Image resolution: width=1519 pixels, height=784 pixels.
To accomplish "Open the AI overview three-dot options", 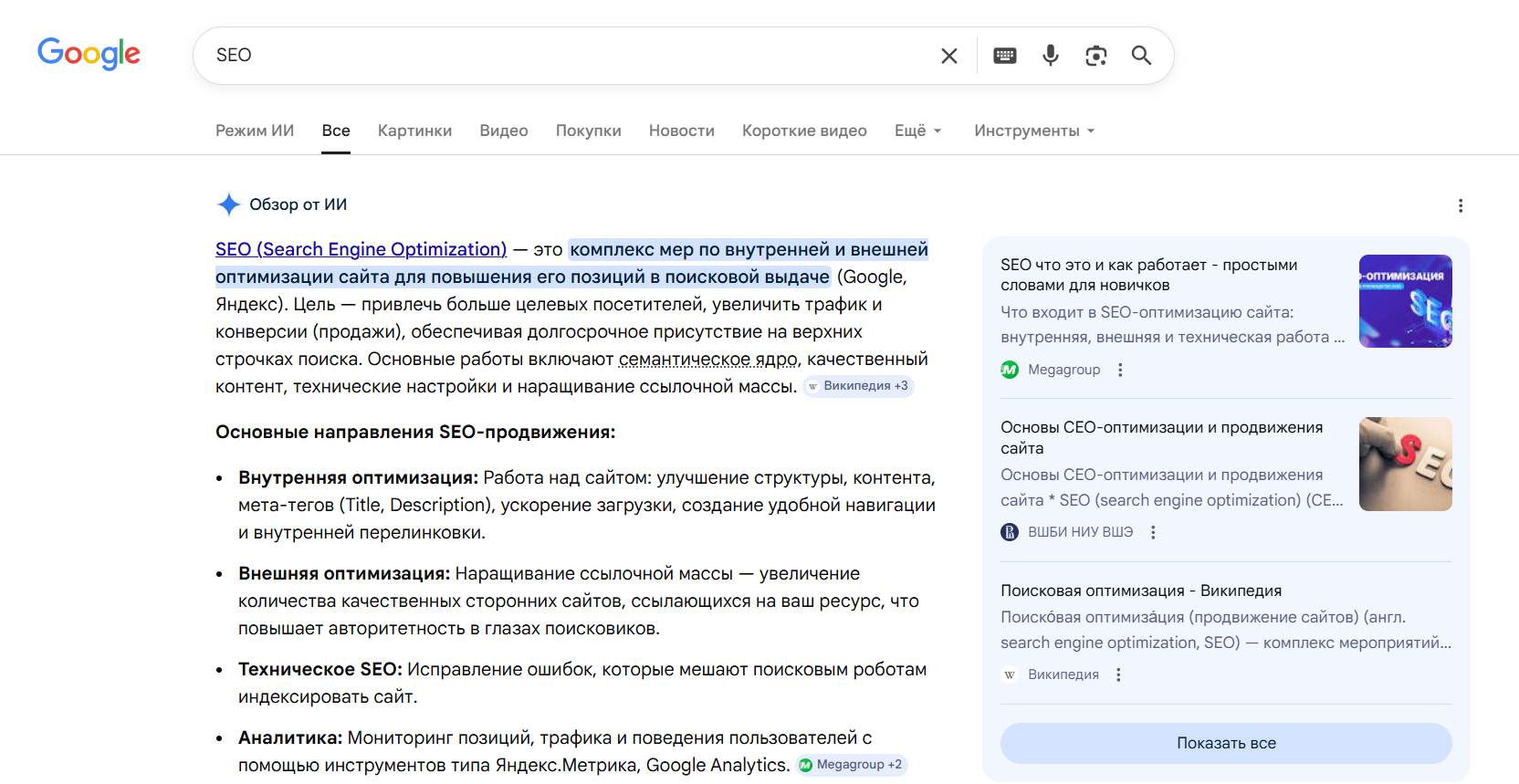I will [x=1461, y=205].
